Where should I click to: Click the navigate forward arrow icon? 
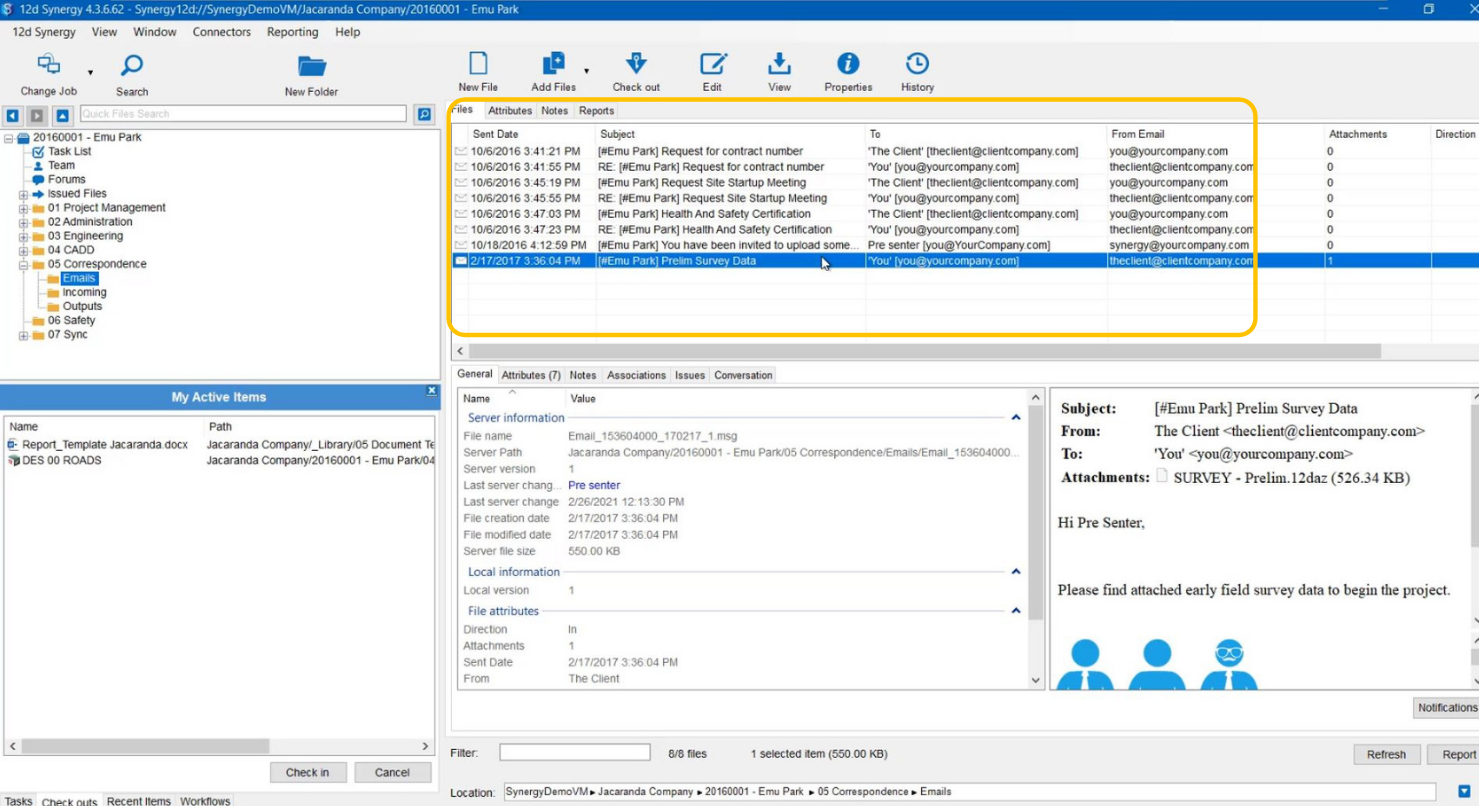tap(37, 115)
